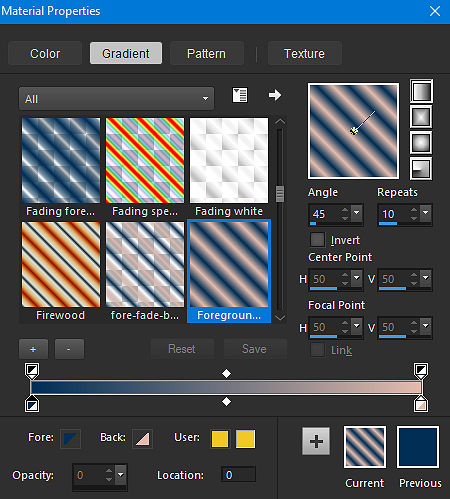
Task: Click the plus add to palette button
Action: [316, 441]
